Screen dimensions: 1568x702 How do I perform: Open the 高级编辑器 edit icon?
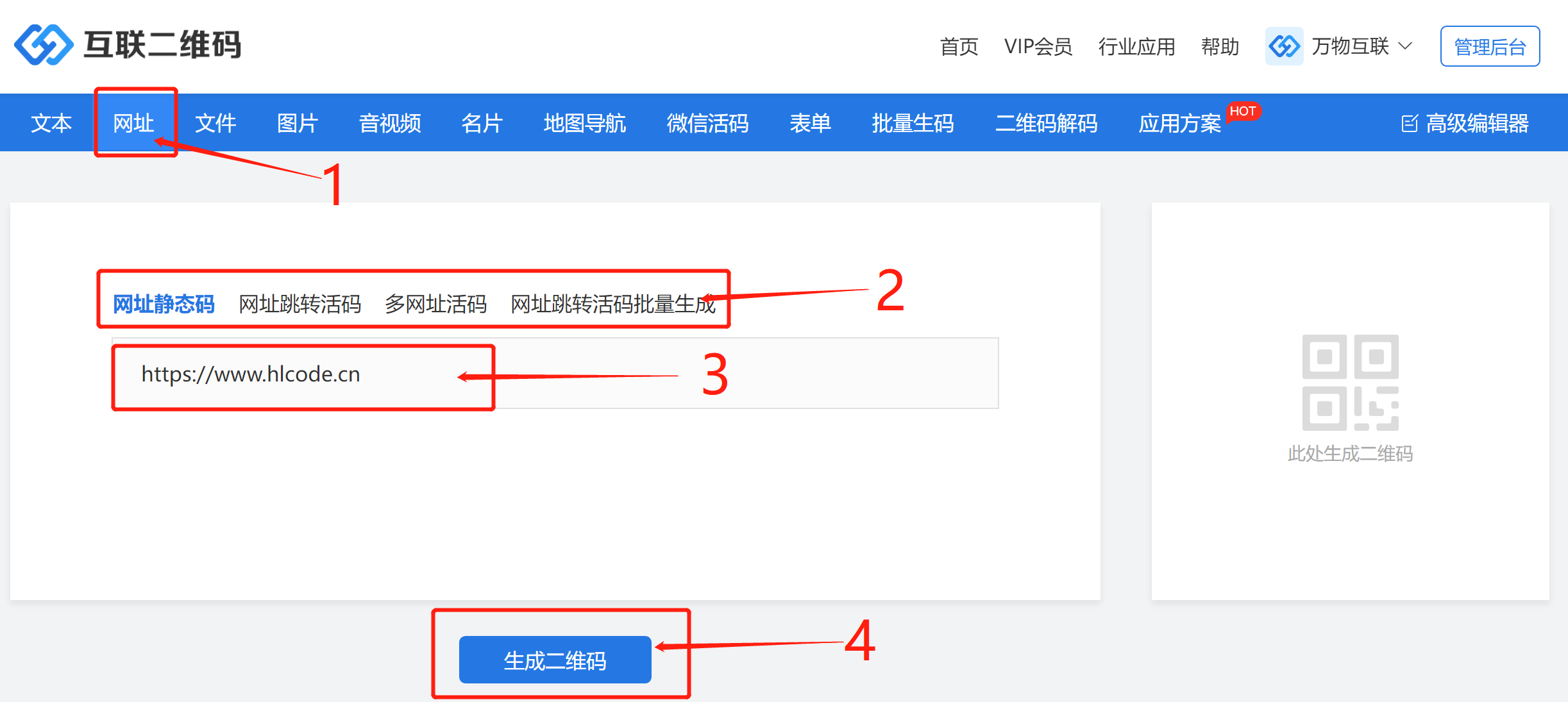pos(1409,123)
